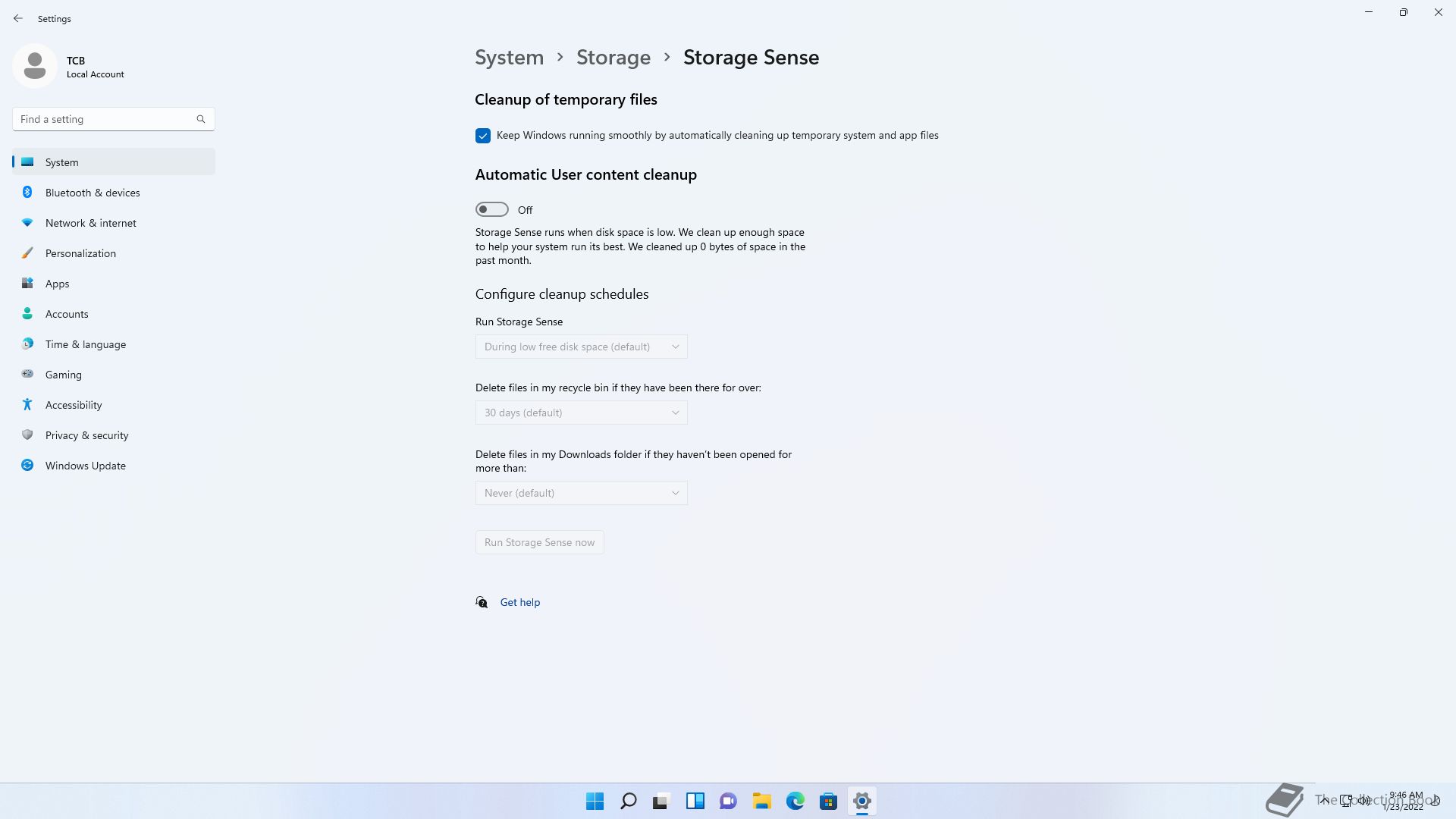This screenshot has width=1456, height=819.
Task: Click Storage in the breadcrumb
Action: (613, 57)
